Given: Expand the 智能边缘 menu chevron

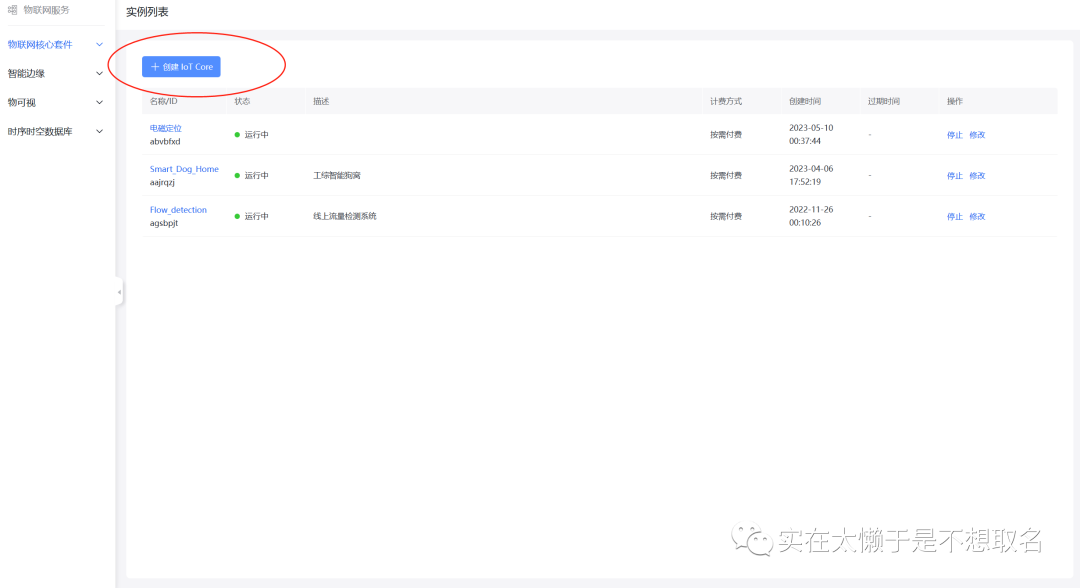Looking at the screenshot, I should pos(99,74).
